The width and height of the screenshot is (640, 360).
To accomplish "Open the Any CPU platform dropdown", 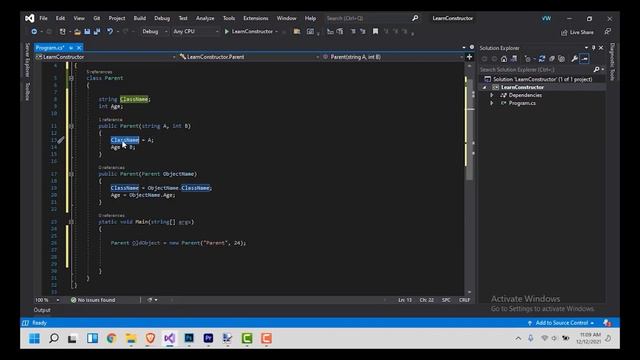I will point(196,31).
